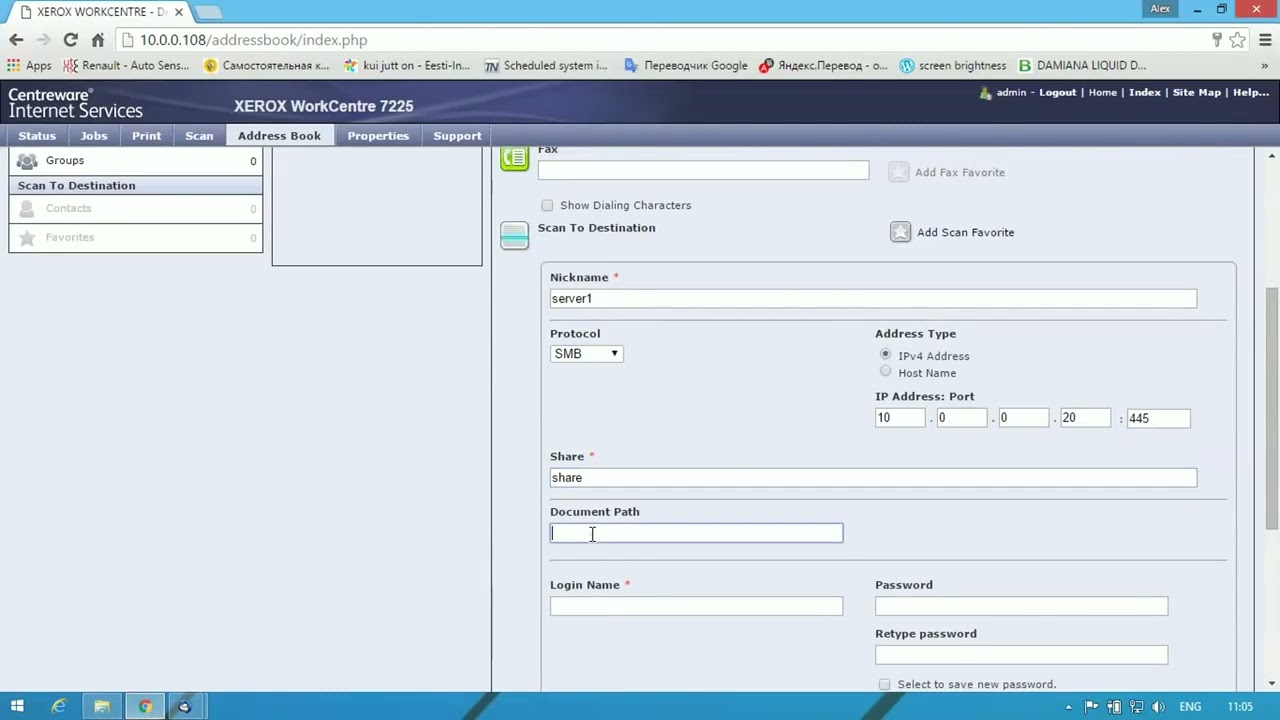
Task: Open Renault - Auto Sens bookmark
Action: tap(125, 65)
